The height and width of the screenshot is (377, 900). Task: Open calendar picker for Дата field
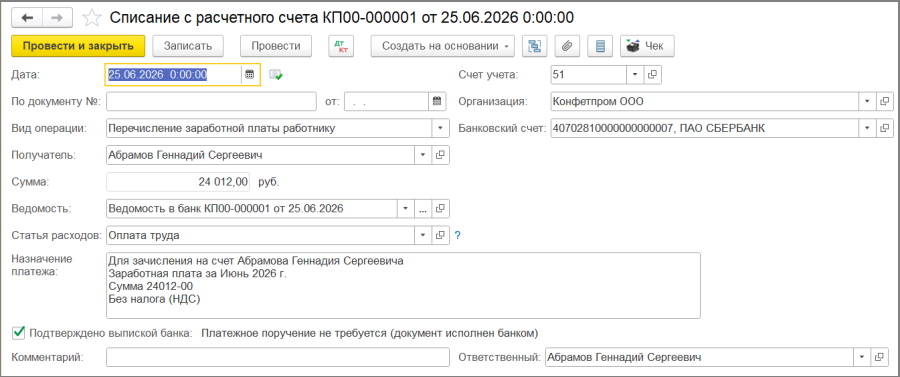(250, 74)
